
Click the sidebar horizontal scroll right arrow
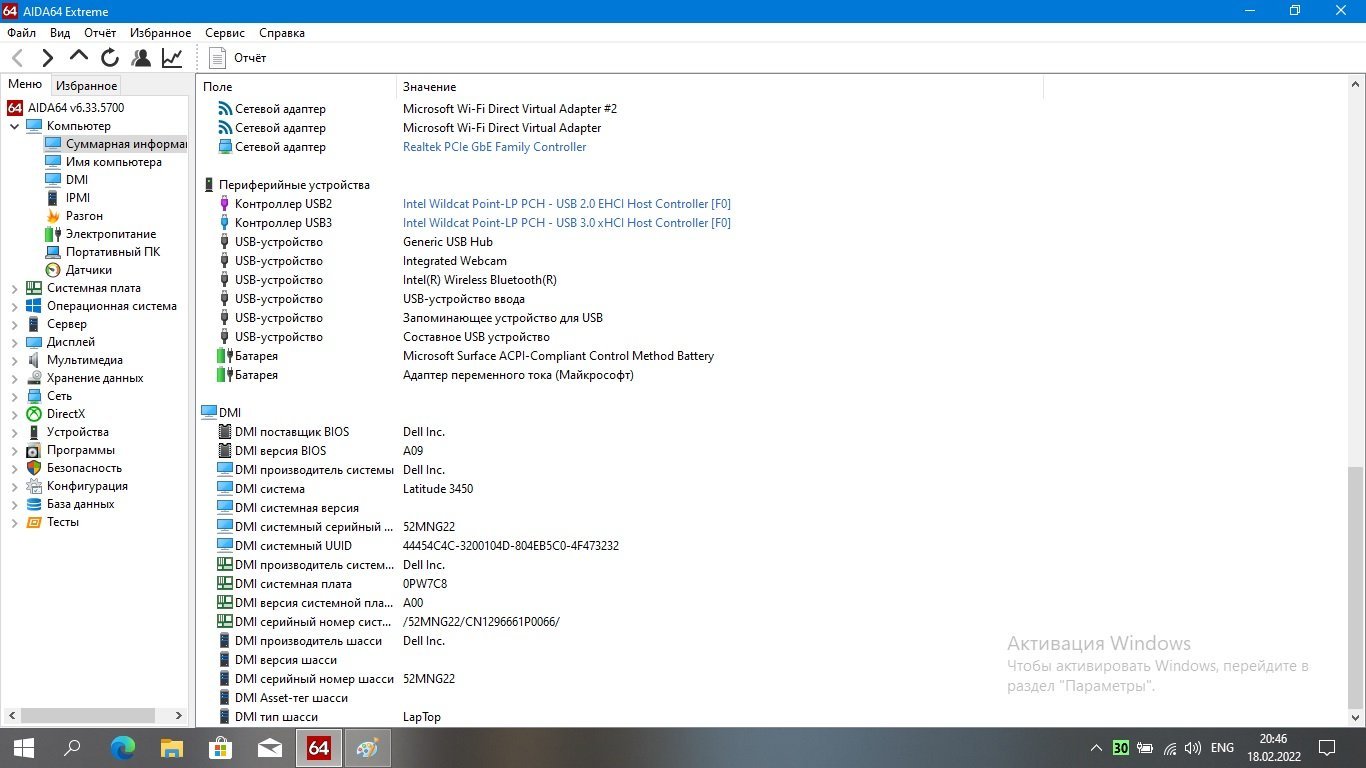coord(179,716)
